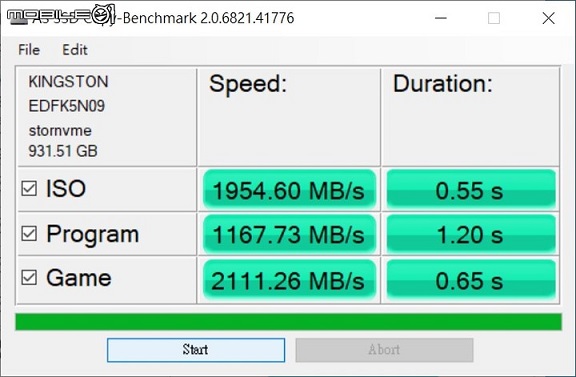Image resolution: width=576 pixels, height=377 pixels.
Task: Click the green progress bar
Action: (x=288, y=322)
